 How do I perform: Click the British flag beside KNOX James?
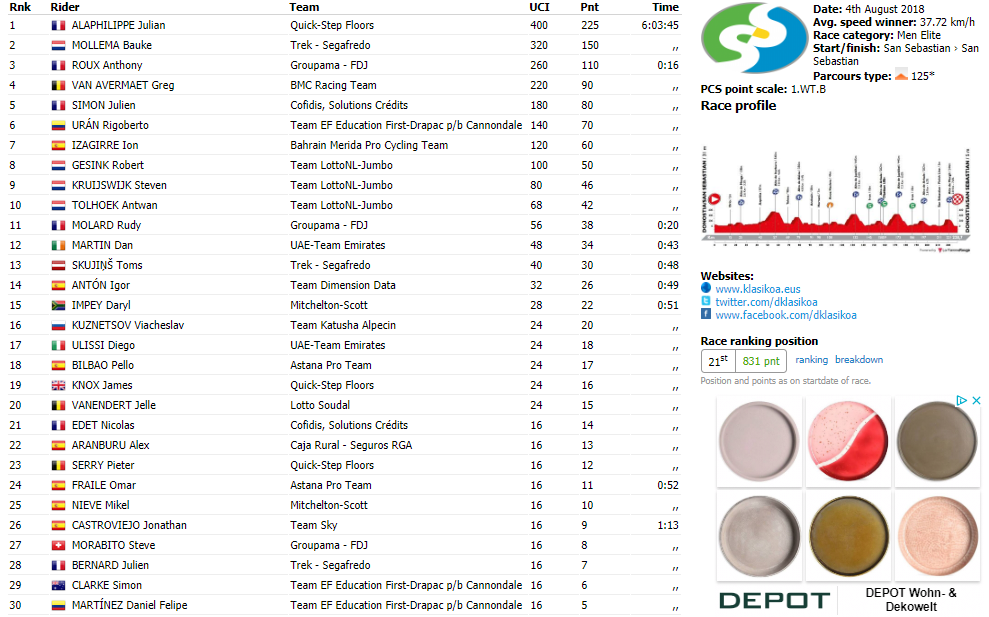pyautogui.click(x=58, y=385)
